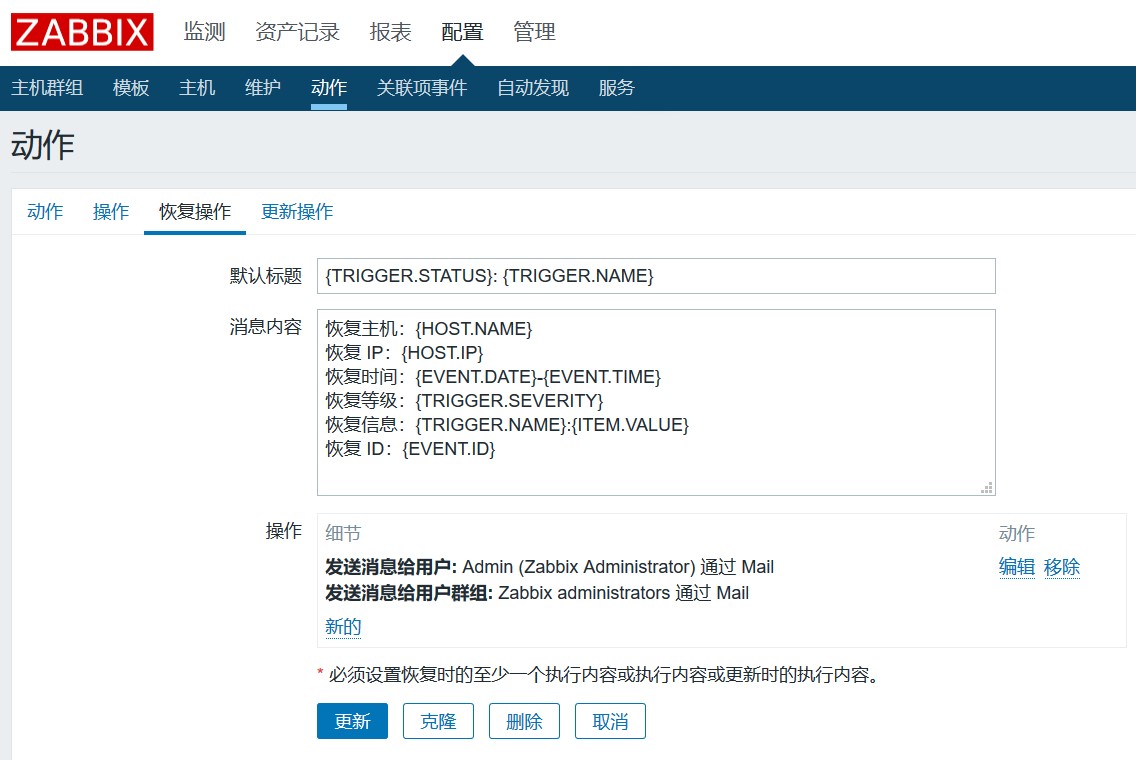1136x760 pixels.
Task: Go to 关联项事件 submenu
Action: [x=422, y=88]
